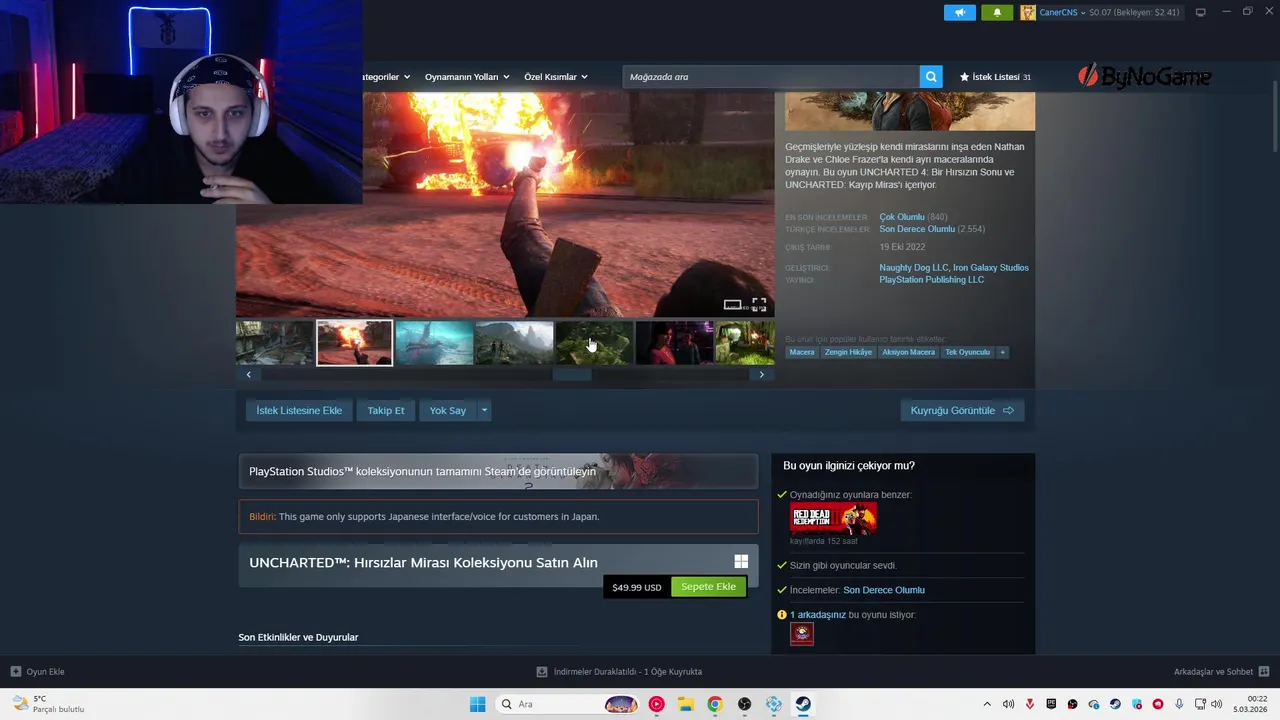Viewport: 1280px width, 720px height.
Task: Show hidden tray icons chevron
Action: (x=987, y=704)
